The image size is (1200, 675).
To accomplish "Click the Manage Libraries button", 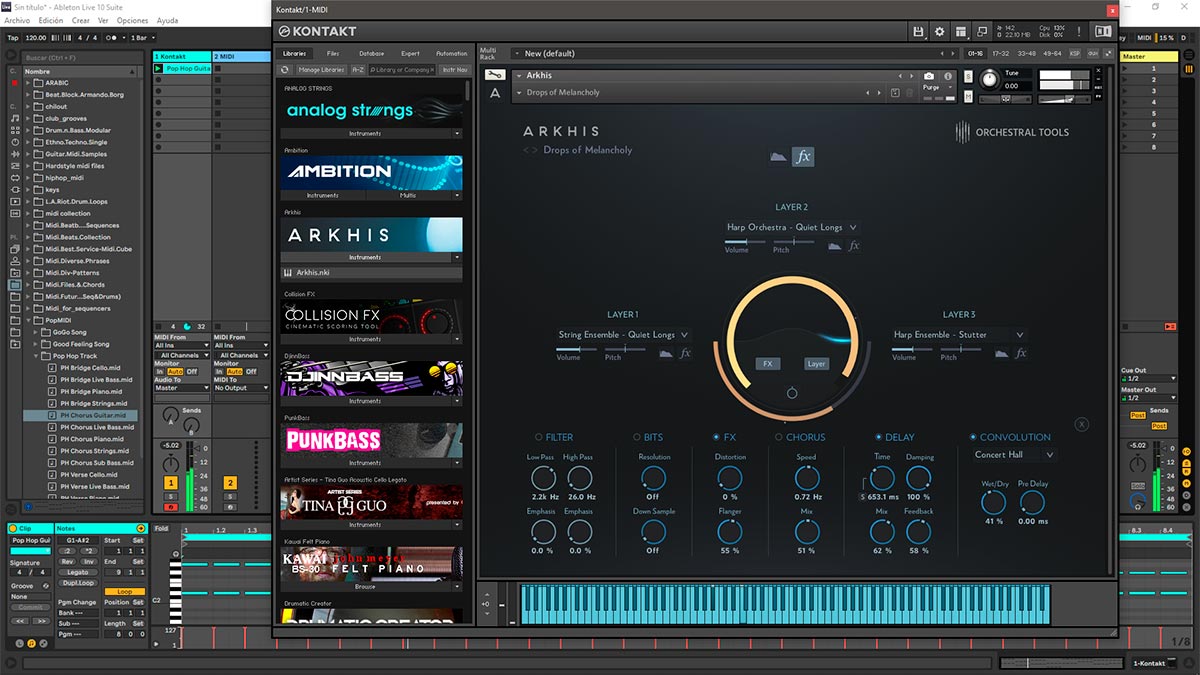I will pos(321,70).
